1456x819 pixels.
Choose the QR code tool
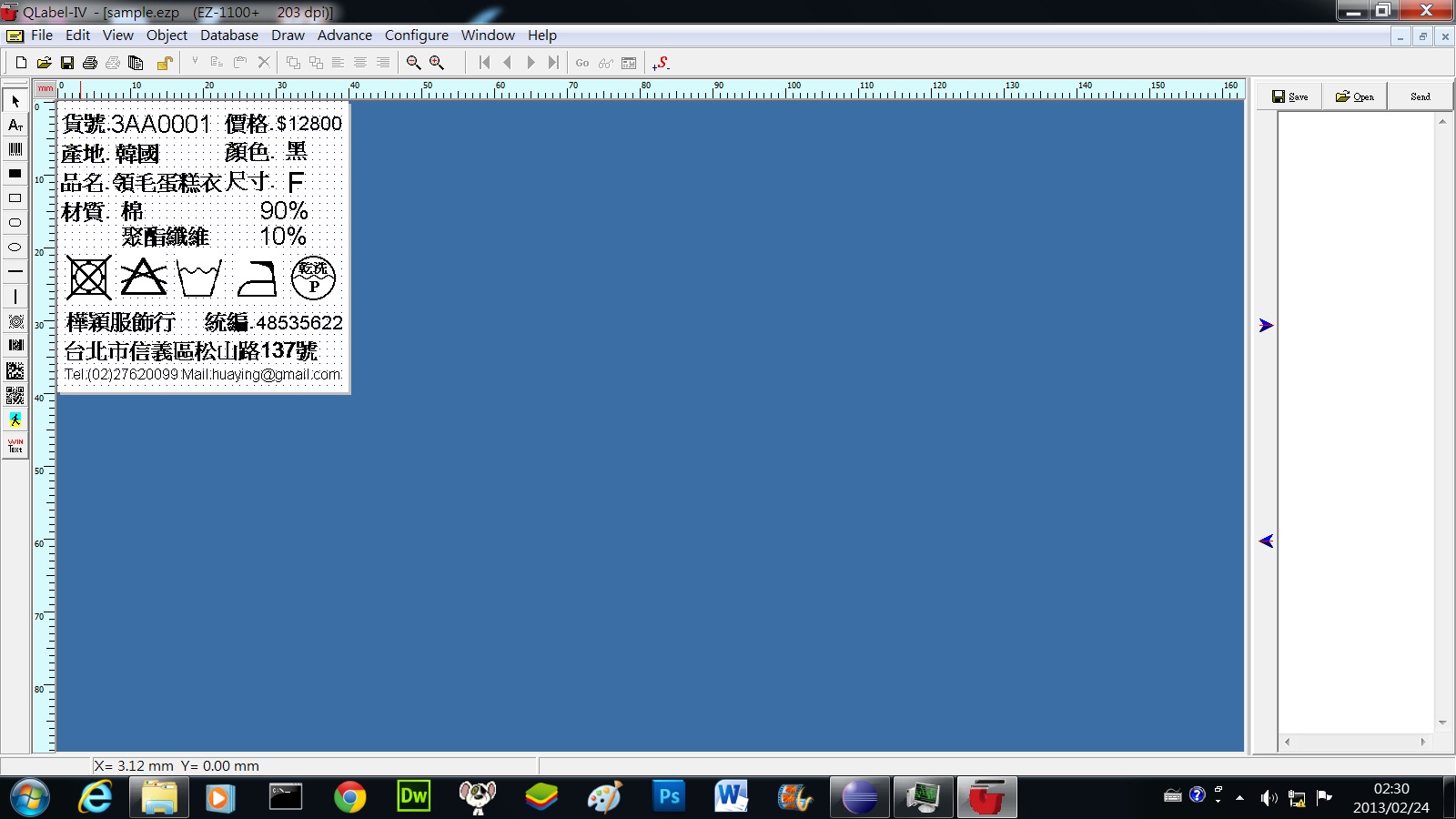point(15,395)
